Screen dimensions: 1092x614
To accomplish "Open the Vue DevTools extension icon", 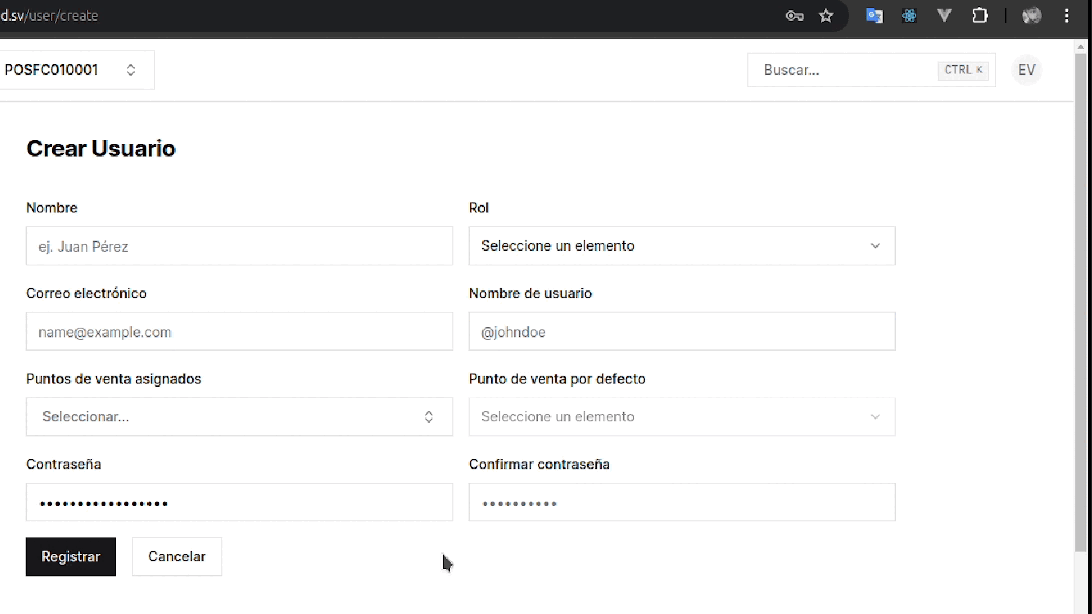I will [944, 16].
